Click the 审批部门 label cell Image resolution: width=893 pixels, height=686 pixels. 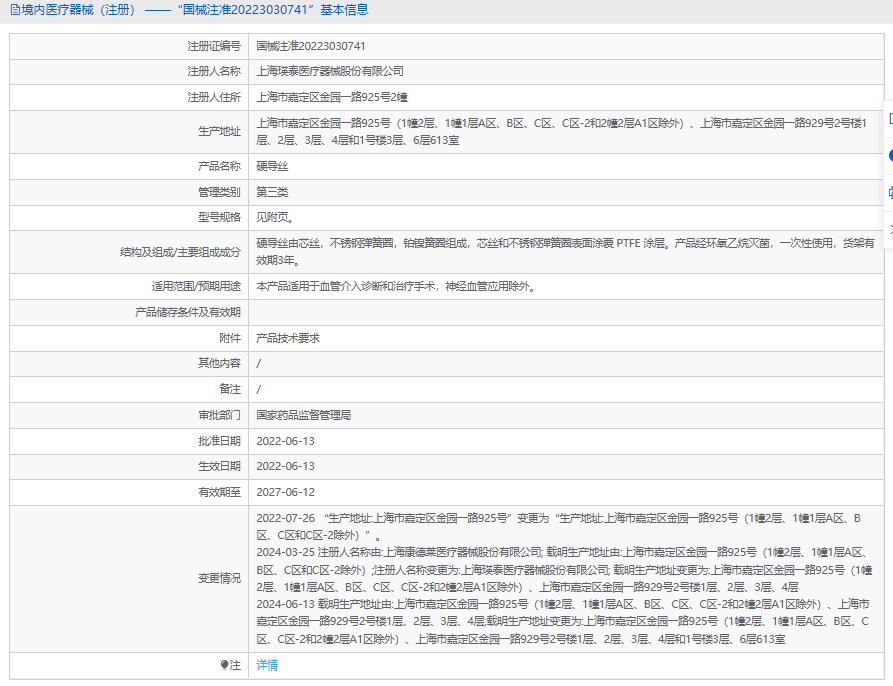pyautogui.click(x=129, y=415)
